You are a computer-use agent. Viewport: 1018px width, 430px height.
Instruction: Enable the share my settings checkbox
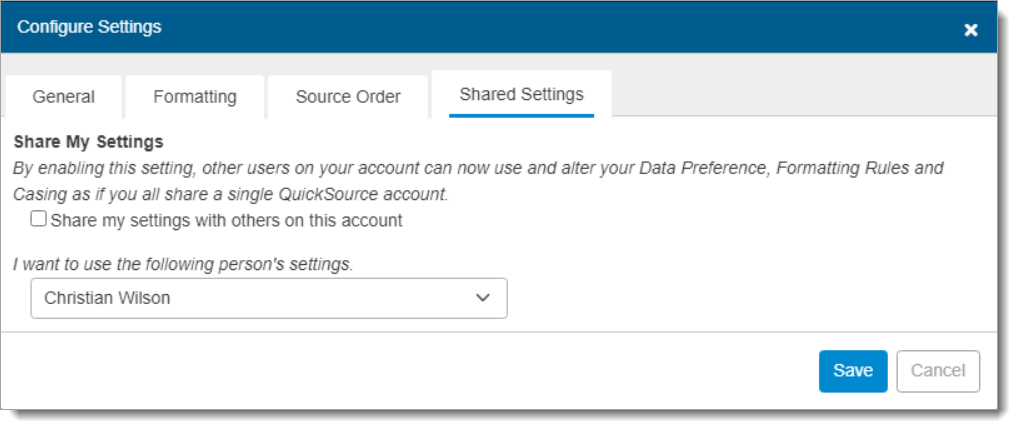(38, 219)
